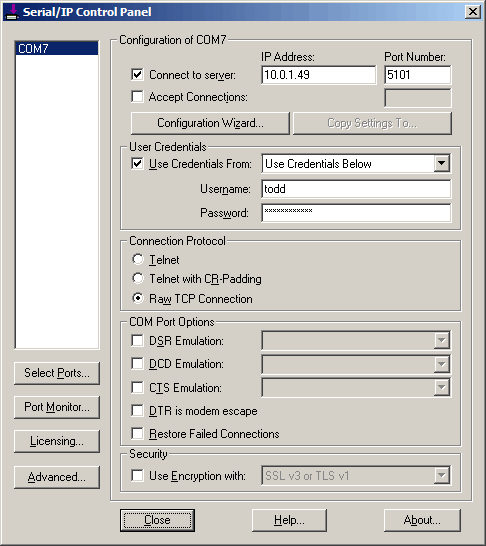This screenshot has width=486, height=546.
Task: Click the Serial/IP title bar icon
Action: point(12,12)
